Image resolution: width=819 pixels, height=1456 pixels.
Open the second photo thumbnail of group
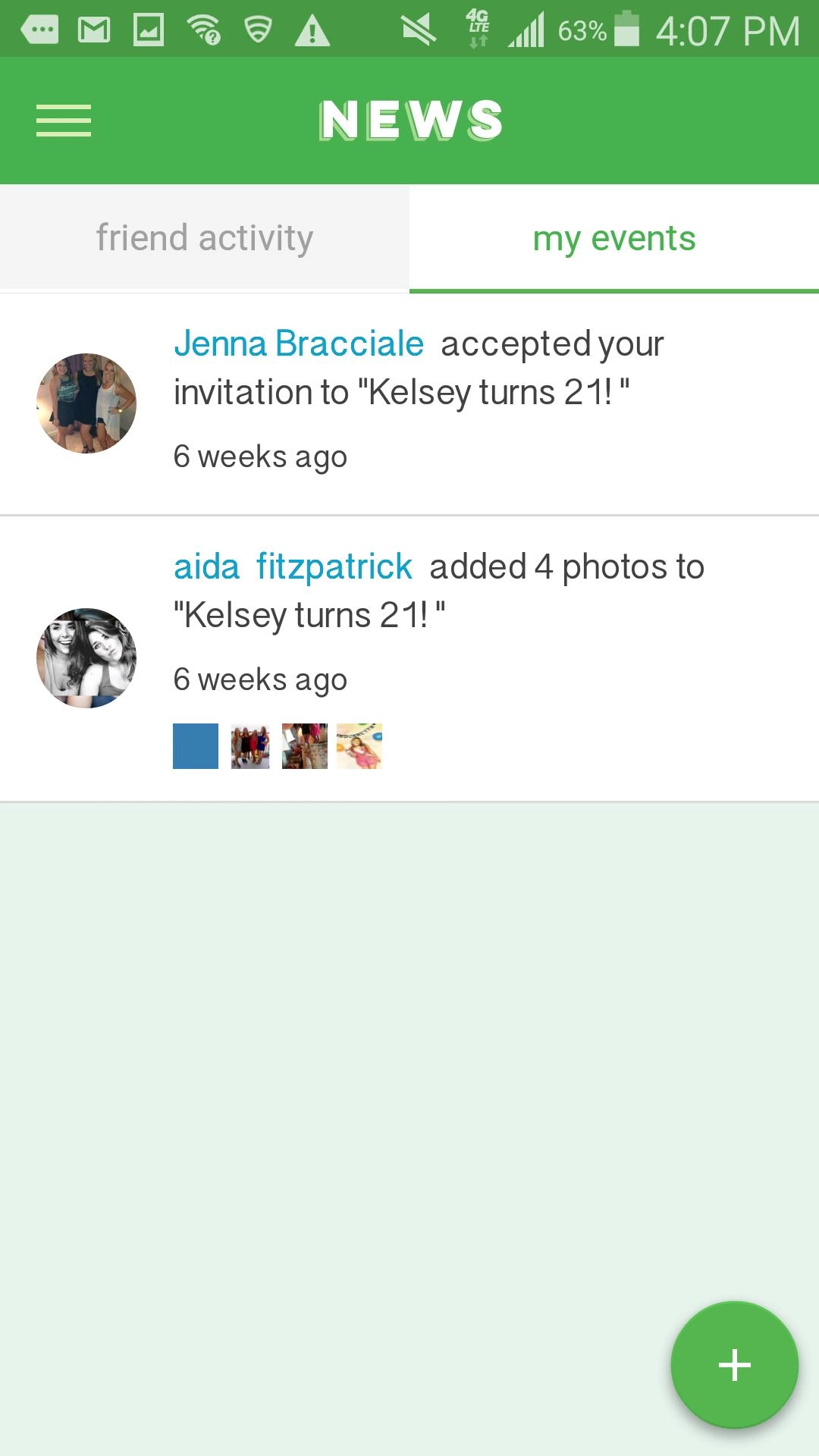250,746
